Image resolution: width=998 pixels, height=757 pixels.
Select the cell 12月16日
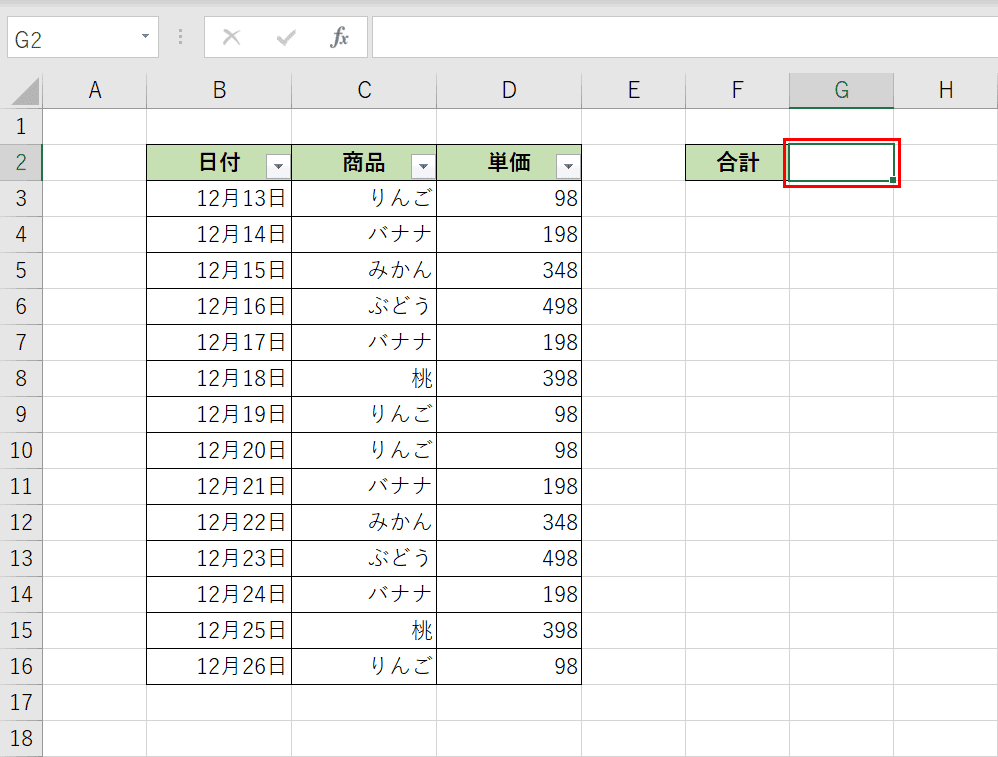click(x=219, y=307)
